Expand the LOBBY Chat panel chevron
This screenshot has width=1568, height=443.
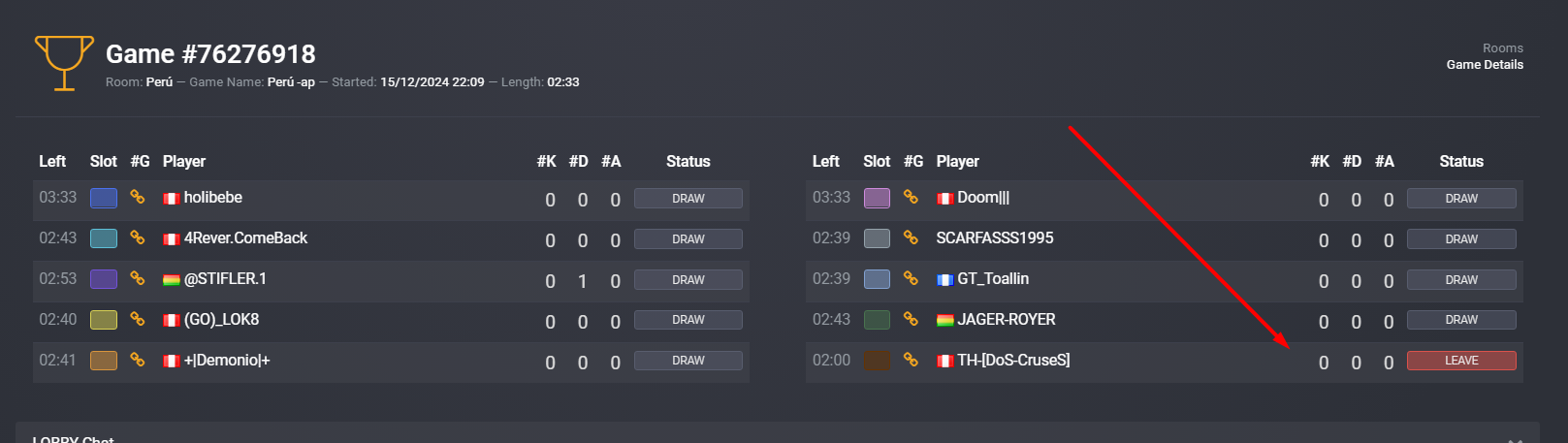click(x=1516, y=439)
